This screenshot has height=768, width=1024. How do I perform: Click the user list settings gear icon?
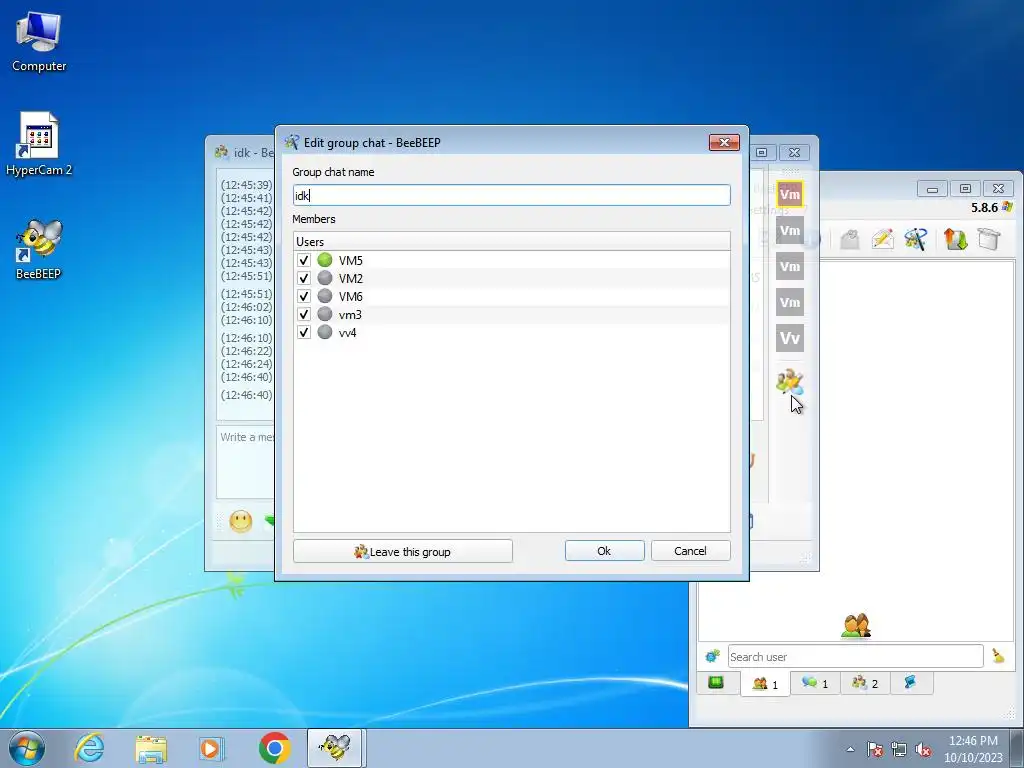pos(712,656)
